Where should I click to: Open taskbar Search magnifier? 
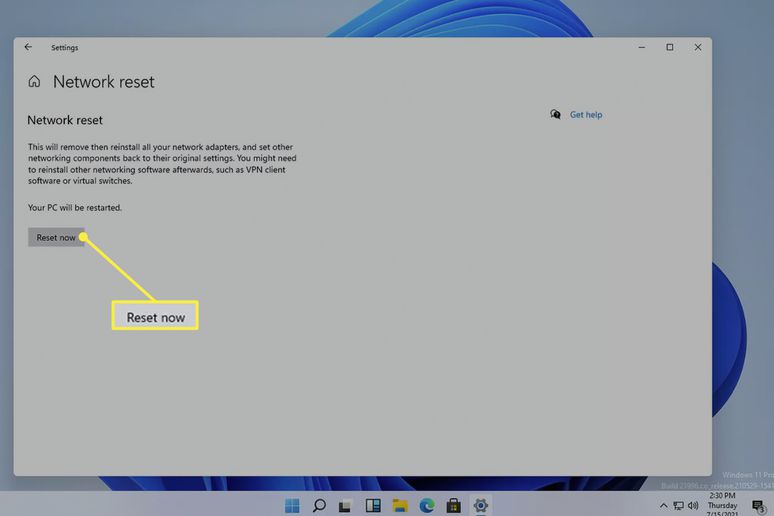(319, 505)
